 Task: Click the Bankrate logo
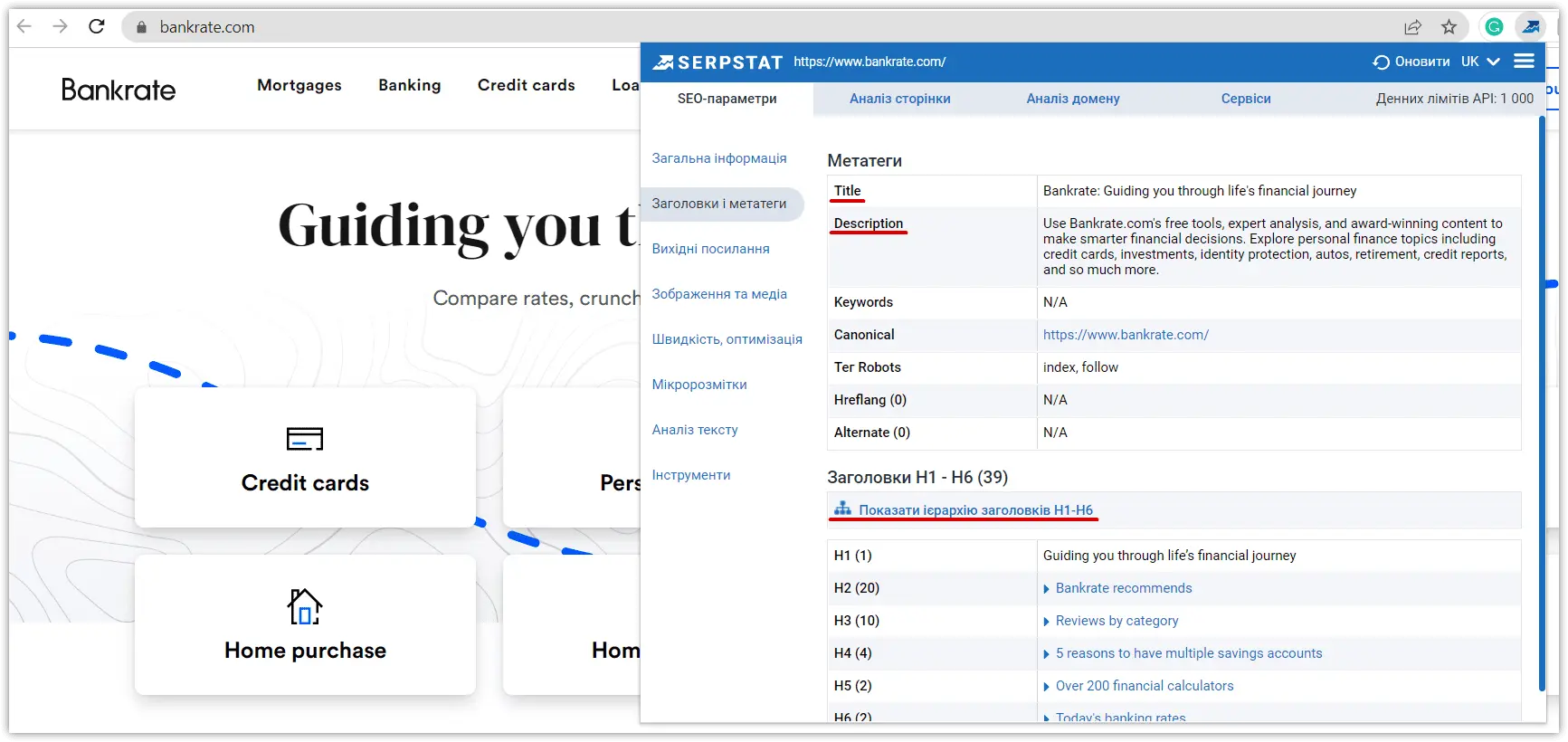point(119,90)
